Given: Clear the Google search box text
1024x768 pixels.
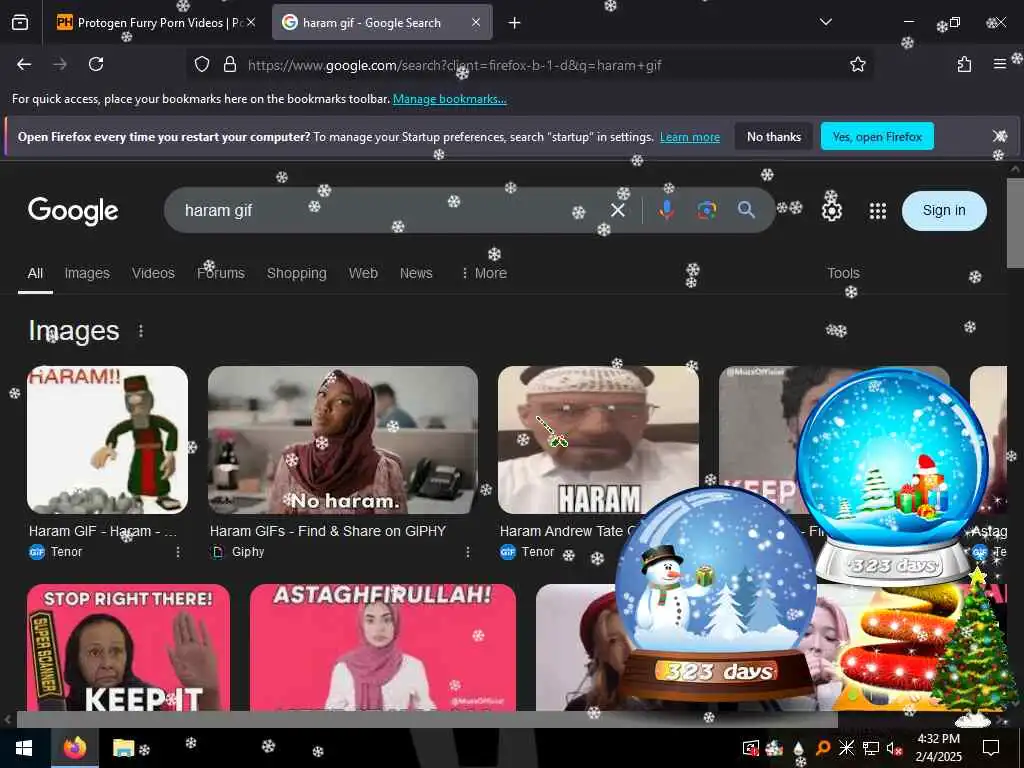Looking at the screenshot, I should (x=618, y=210).
